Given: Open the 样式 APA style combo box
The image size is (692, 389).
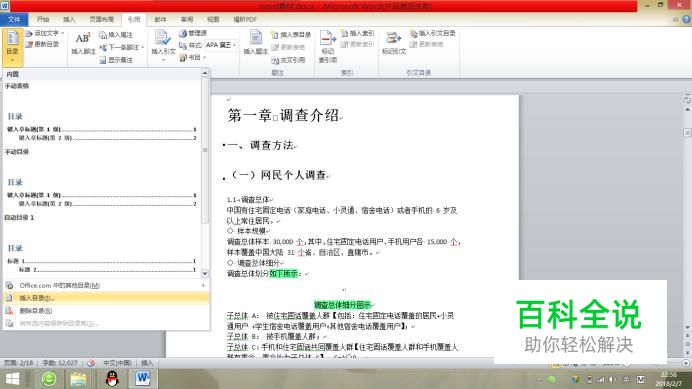Looking at the screenshot, I should (x=221, y=45).
